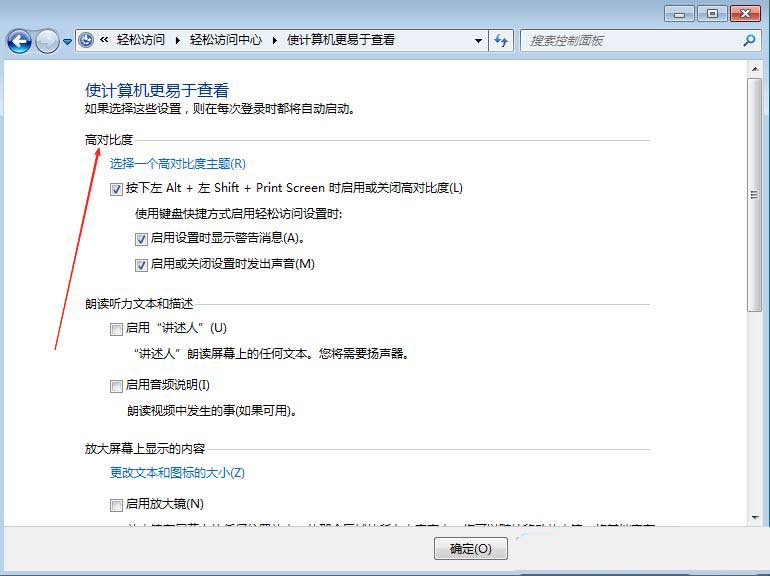
Task: Click the Back navigation arrow
Action: 18,41
